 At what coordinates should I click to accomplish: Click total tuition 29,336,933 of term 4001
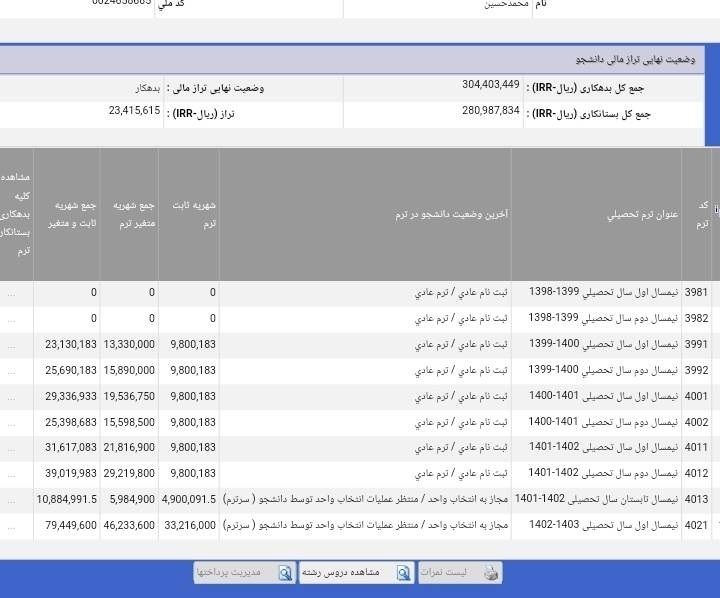coord(71,396)
